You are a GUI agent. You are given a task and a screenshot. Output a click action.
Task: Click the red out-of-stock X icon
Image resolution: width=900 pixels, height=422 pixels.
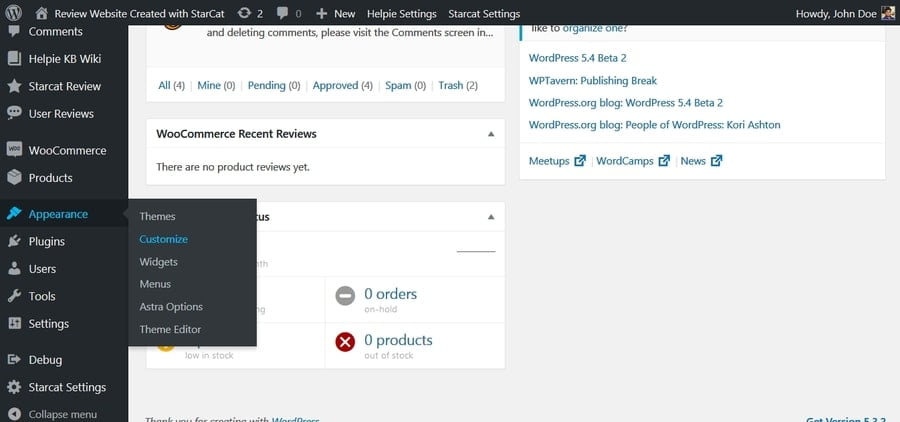pyautogui.click(x=345, y=343)
